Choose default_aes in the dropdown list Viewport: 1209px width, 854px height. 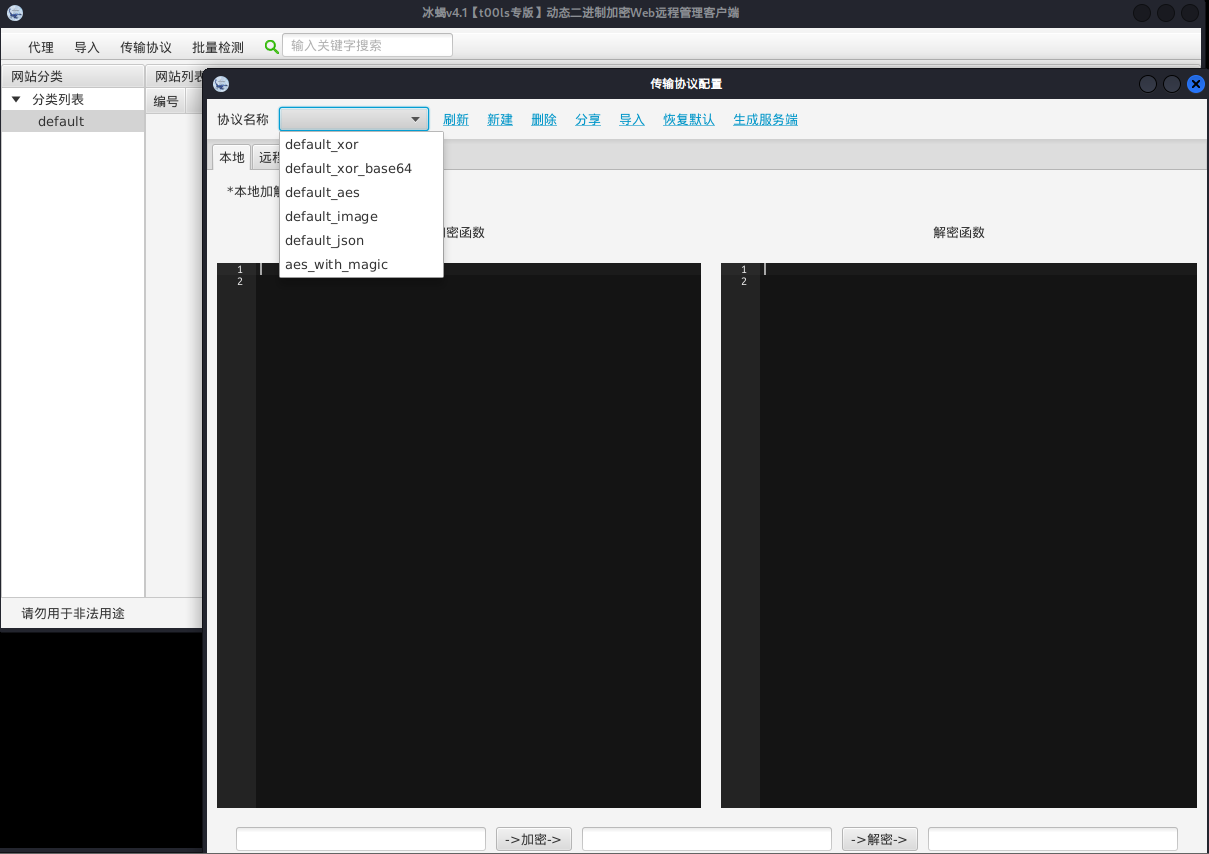click(322, 193)
